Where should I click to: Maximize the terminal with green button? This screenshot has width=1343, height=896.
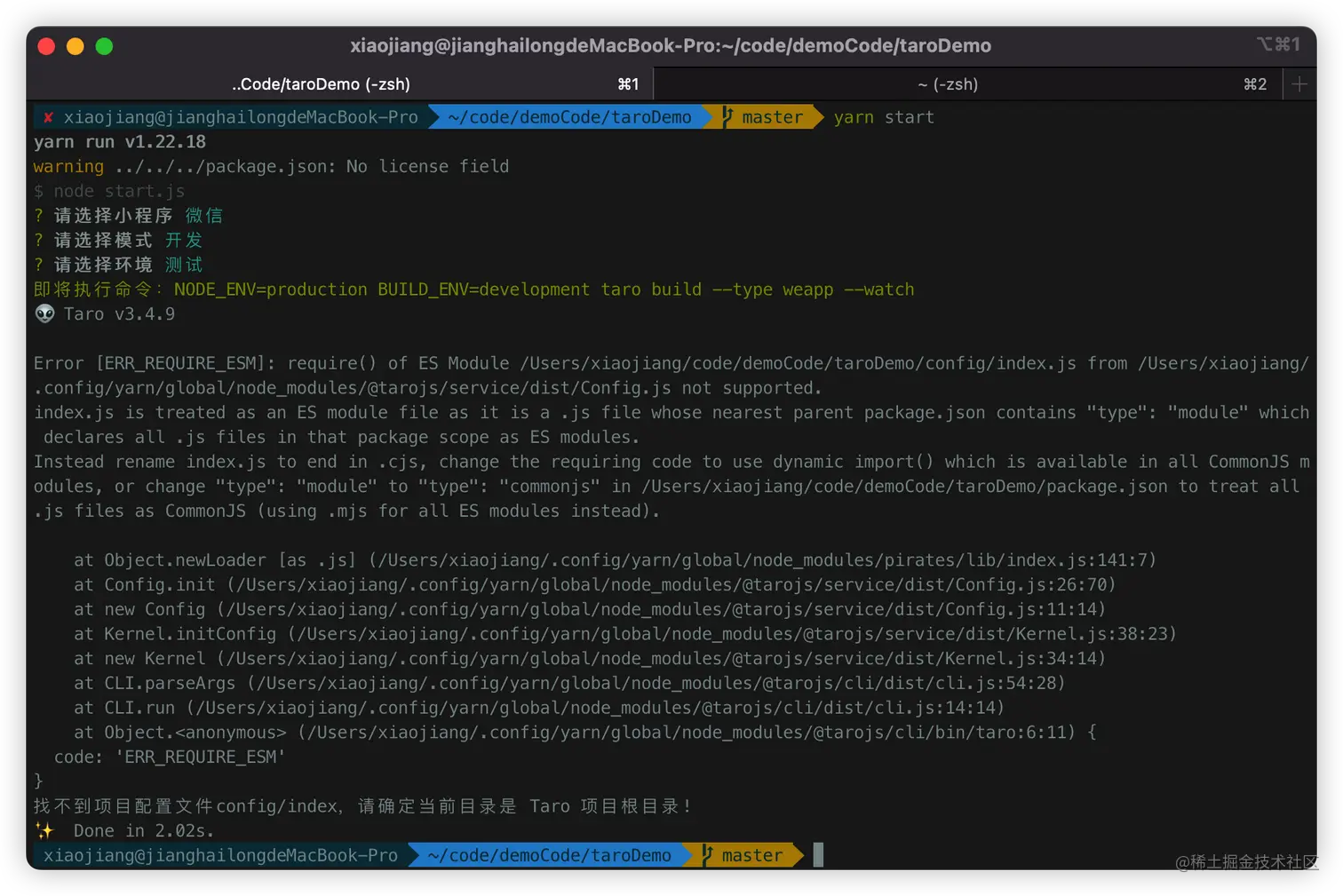tap(104, 46)
